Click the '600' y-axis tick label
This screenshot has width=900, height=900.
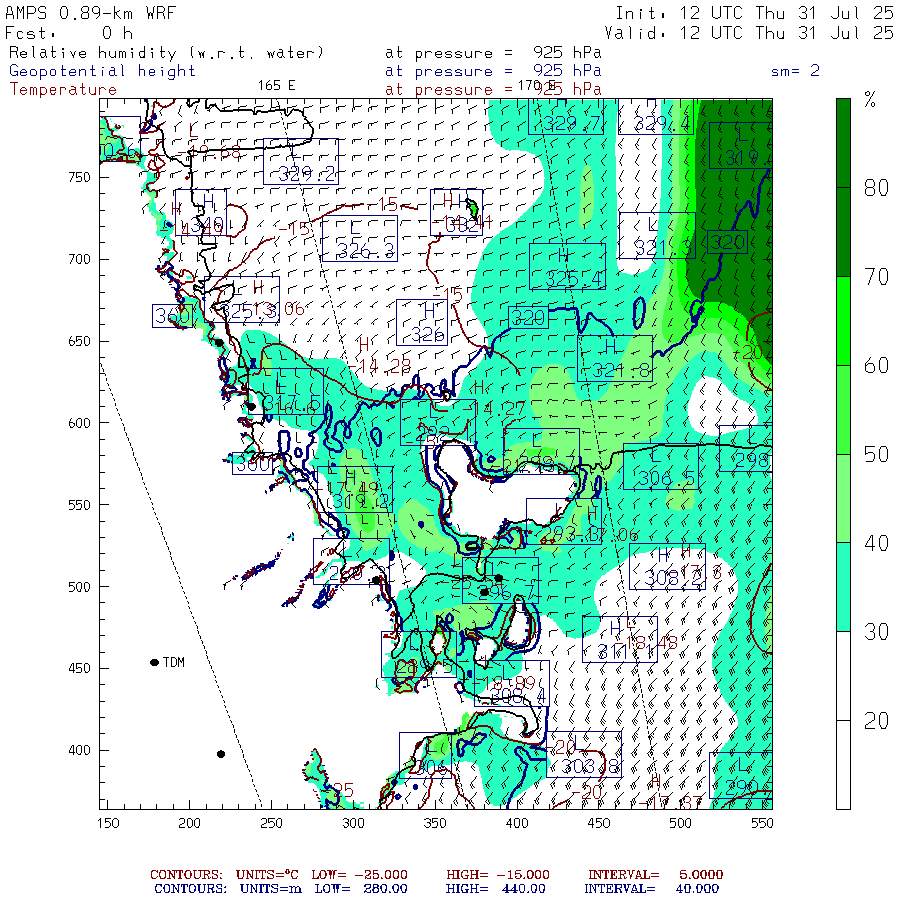(79, 423)
